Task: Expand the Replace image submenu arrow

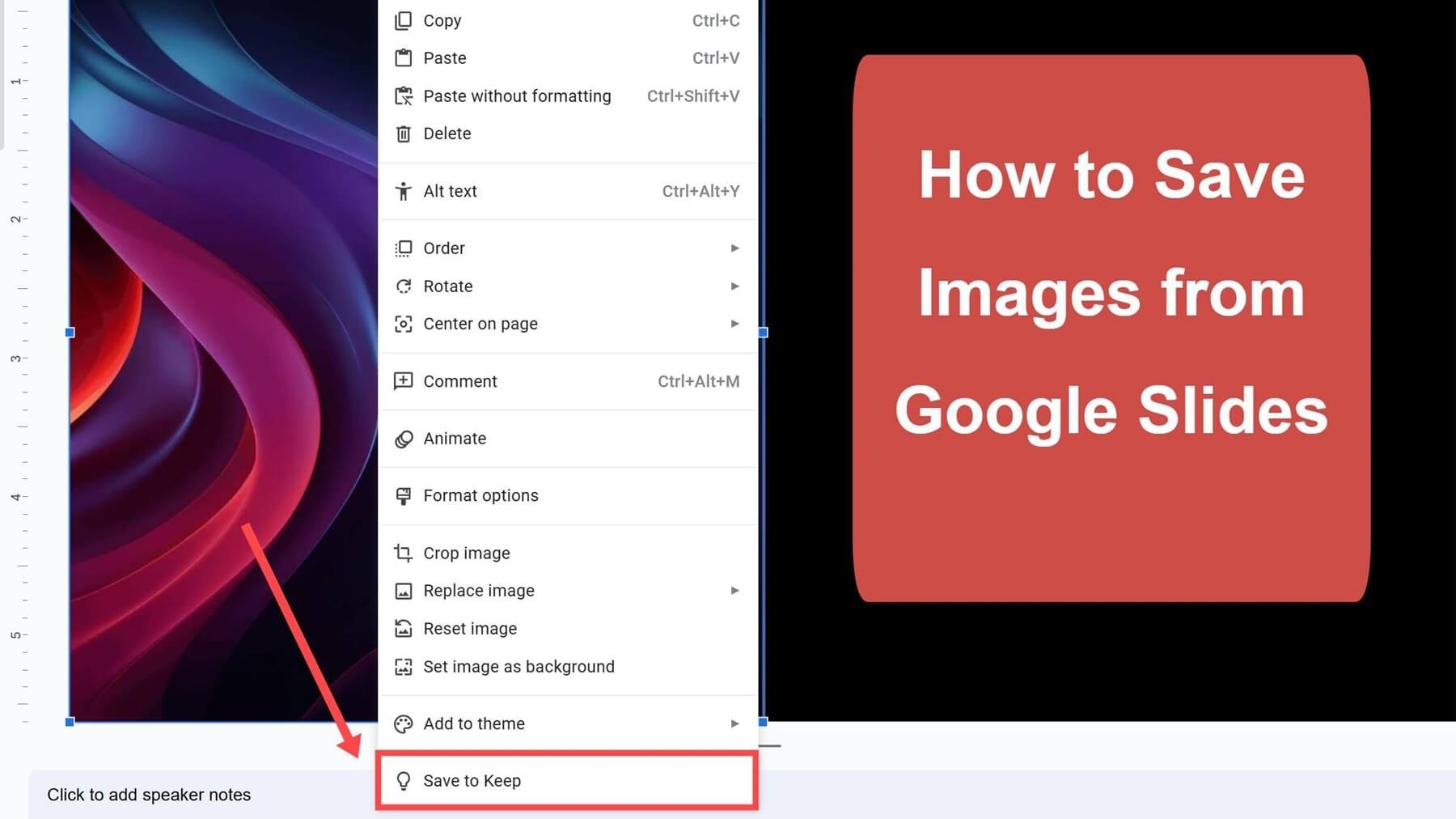Action: pos(734,591)
